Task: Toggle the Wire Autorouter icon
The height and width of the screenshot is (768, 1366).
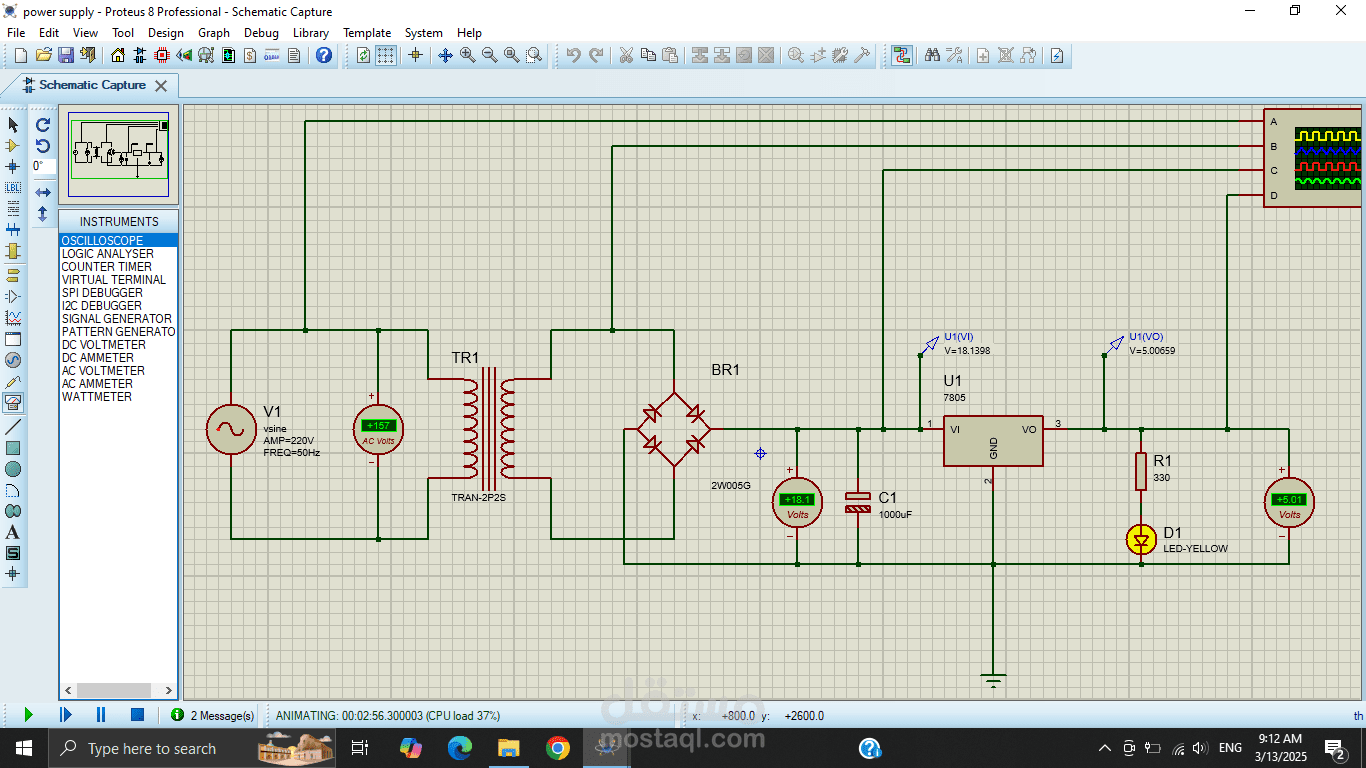Action: pyautogui.click(x=903, y=56)
